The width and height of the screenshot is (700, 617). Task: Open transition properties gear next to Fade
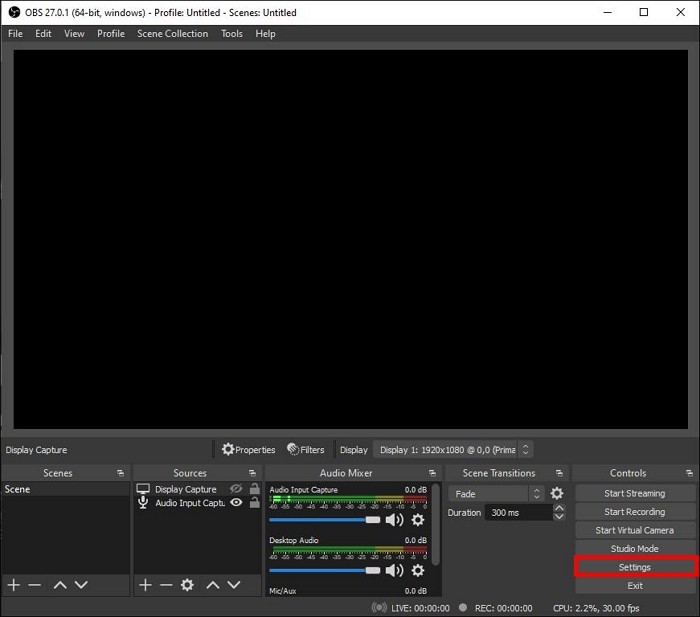pyautogui.click(x=557, y=493)
